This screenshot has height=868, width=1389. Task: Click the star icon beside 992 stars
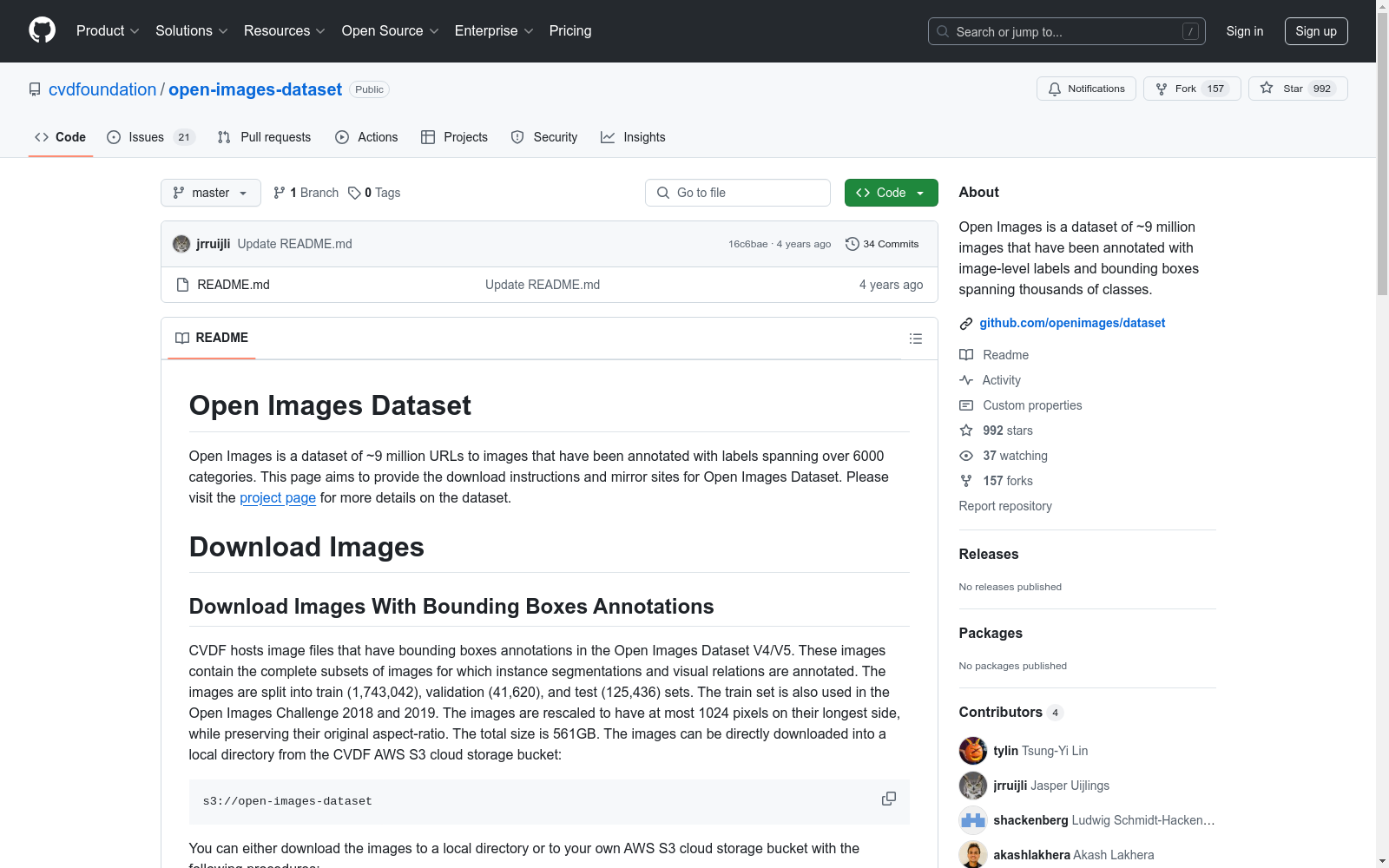point(966,431)
